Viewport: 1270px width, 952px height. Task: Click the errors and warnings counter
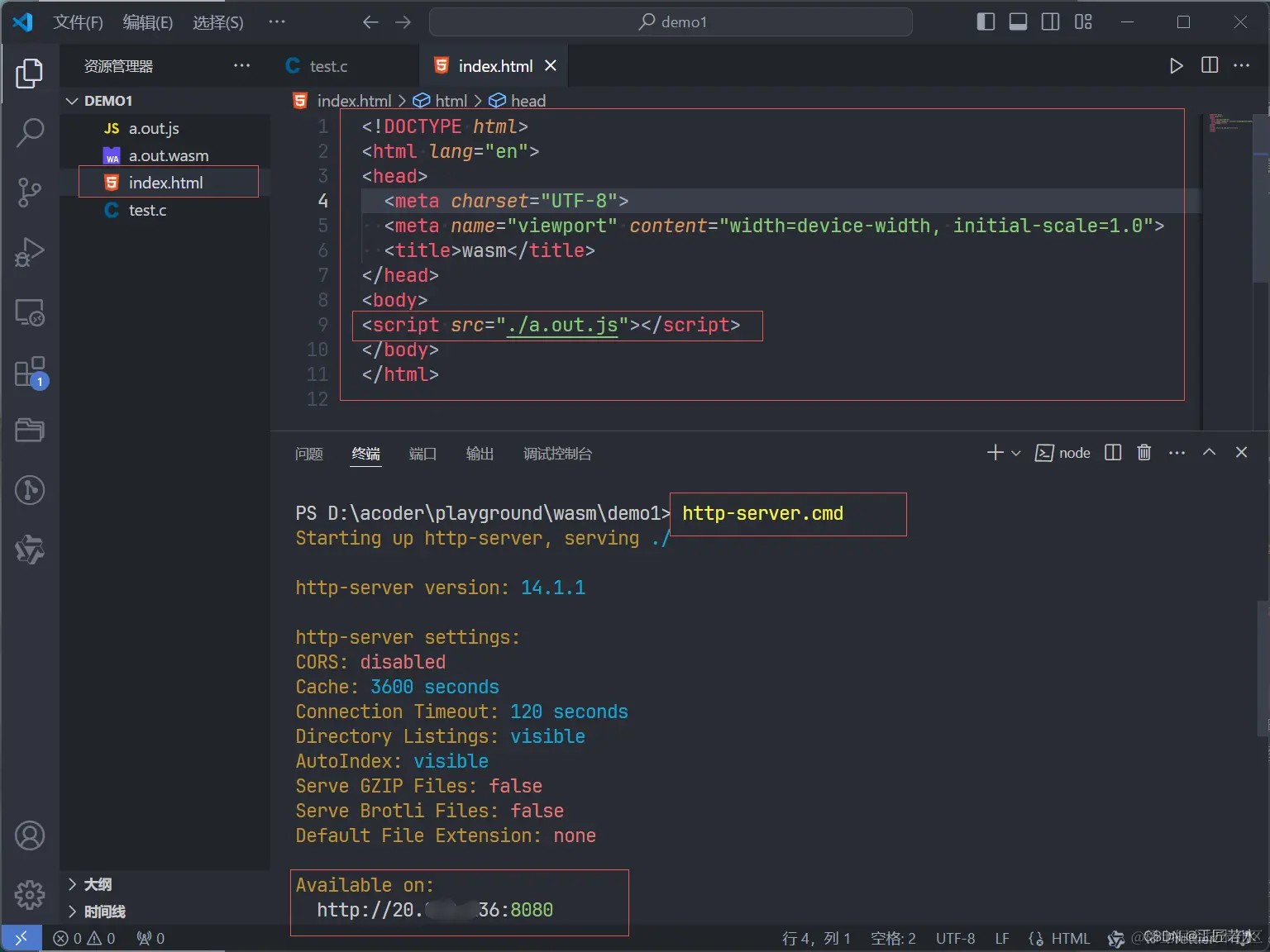[84, 938]
